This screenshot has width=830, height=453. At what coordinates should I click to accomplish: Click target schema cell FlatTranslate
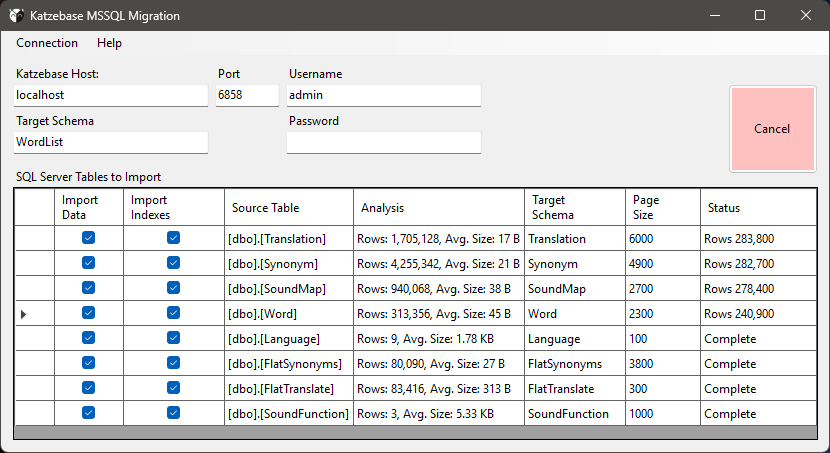click(575, 388)
